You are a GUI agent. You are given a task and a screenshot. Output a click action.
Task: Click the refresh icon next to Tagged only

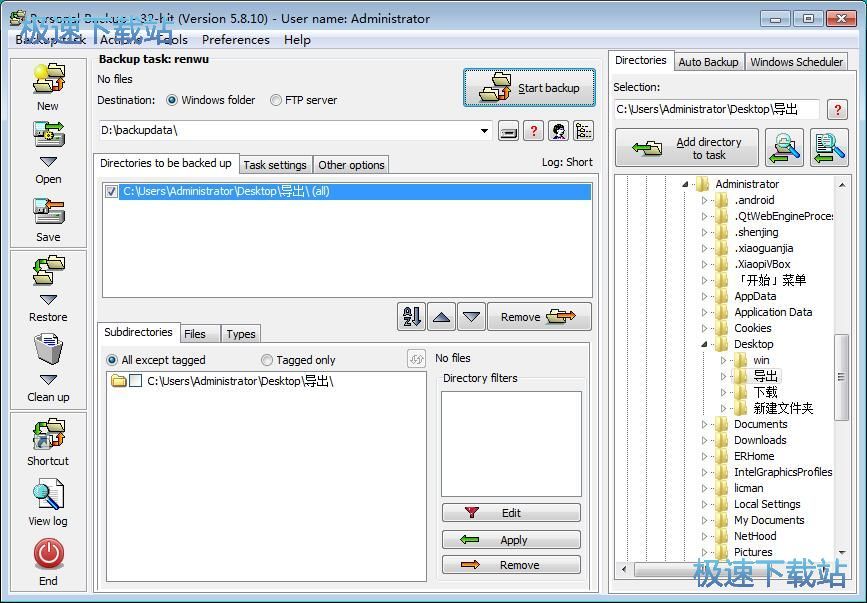(416, 359)
